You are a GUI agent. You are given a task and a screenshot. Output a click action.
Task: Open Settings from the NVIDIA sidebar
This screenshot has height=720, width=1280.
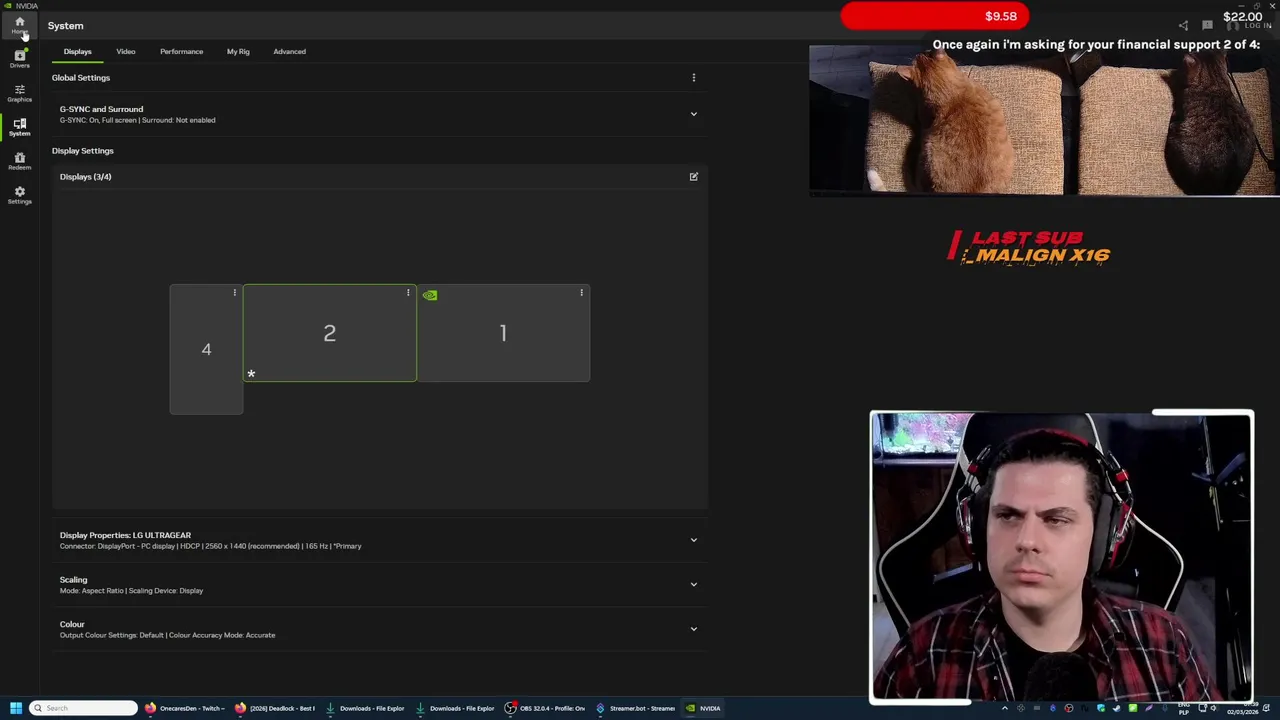(19, 195)
